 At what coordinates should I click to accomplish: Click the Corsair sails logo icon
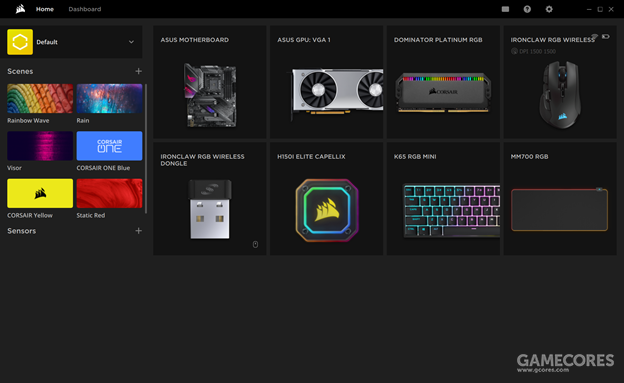tap(20, 9)
